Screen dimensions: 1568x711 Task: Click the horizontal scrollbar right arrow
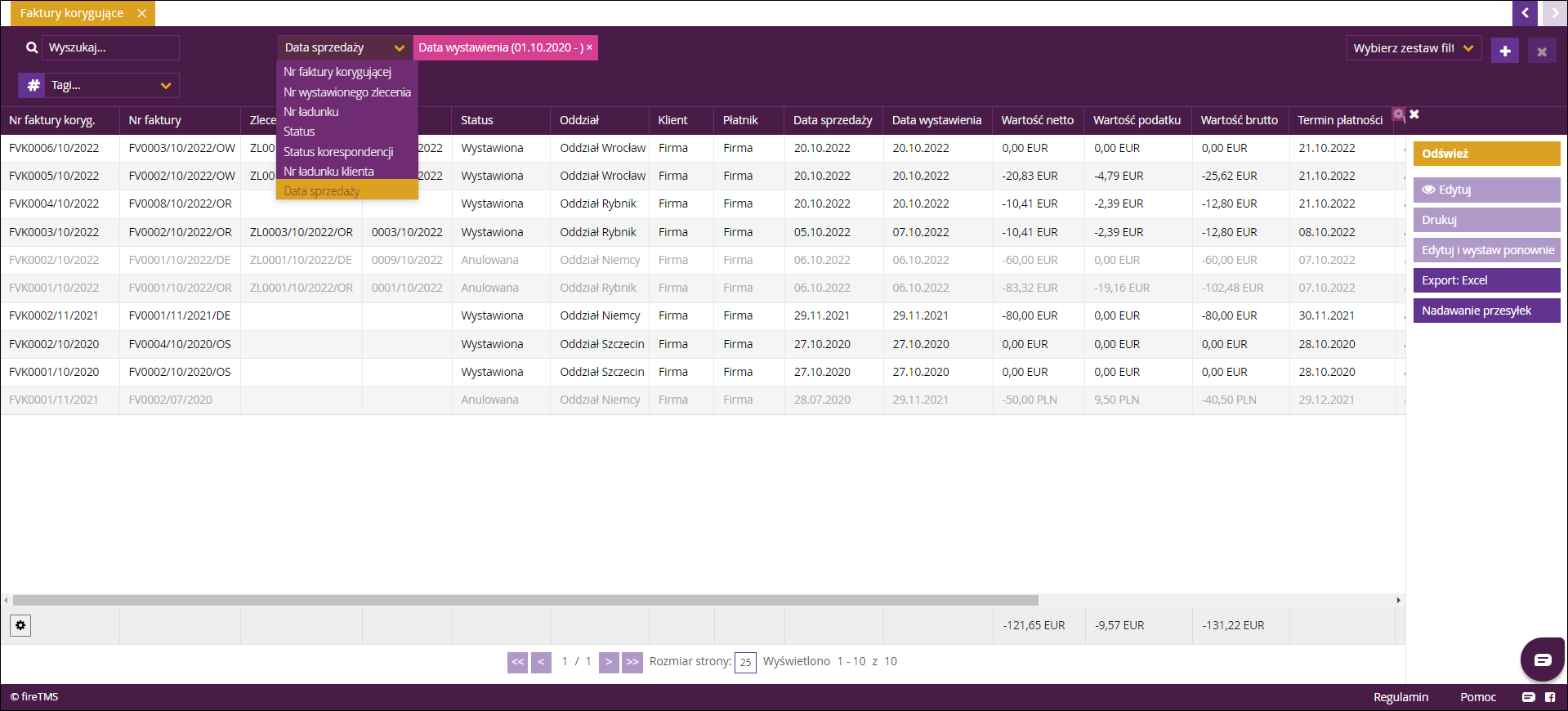click(x=1398, y=600)
